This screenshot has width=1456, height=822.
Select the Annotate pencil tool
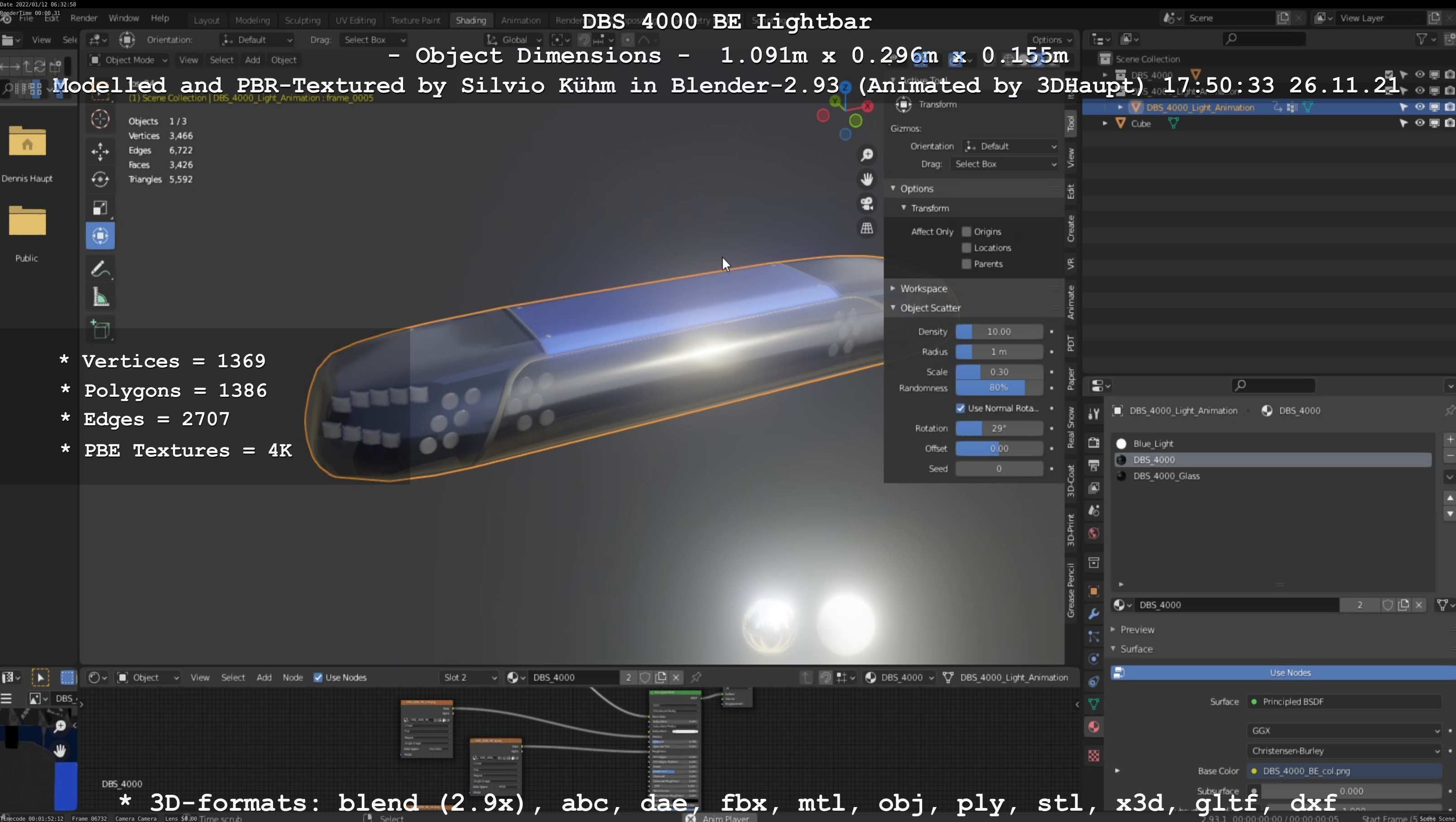(x=100, y=269)
